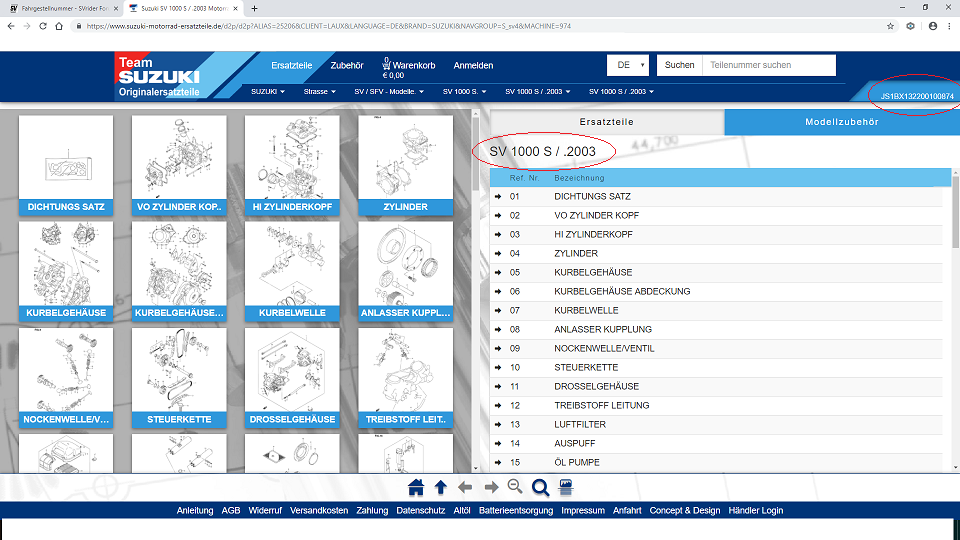
Task: Open the DICHTUNGS SATZ thumbnail
Action: 66,165
